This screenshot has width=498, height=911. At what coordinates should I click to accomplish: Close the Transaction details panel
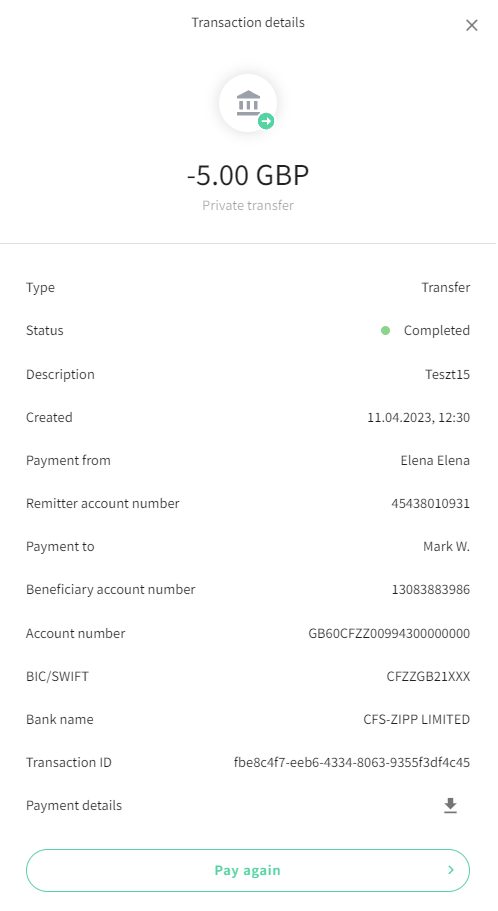point(471,25)
